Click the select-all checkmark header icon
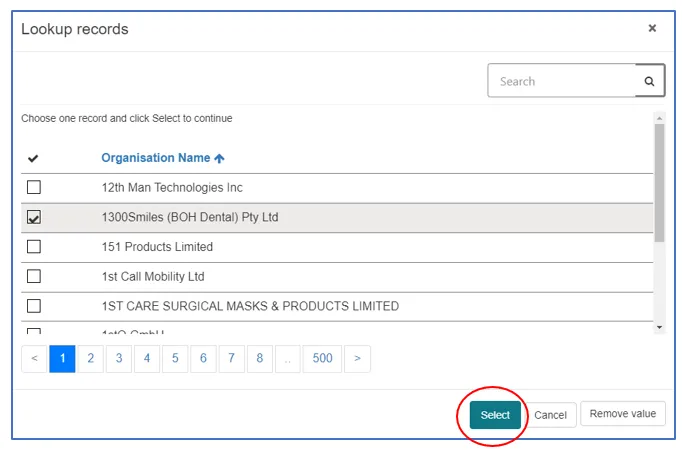This screenshot has height=452, width=682. click(x=33, y=158)
